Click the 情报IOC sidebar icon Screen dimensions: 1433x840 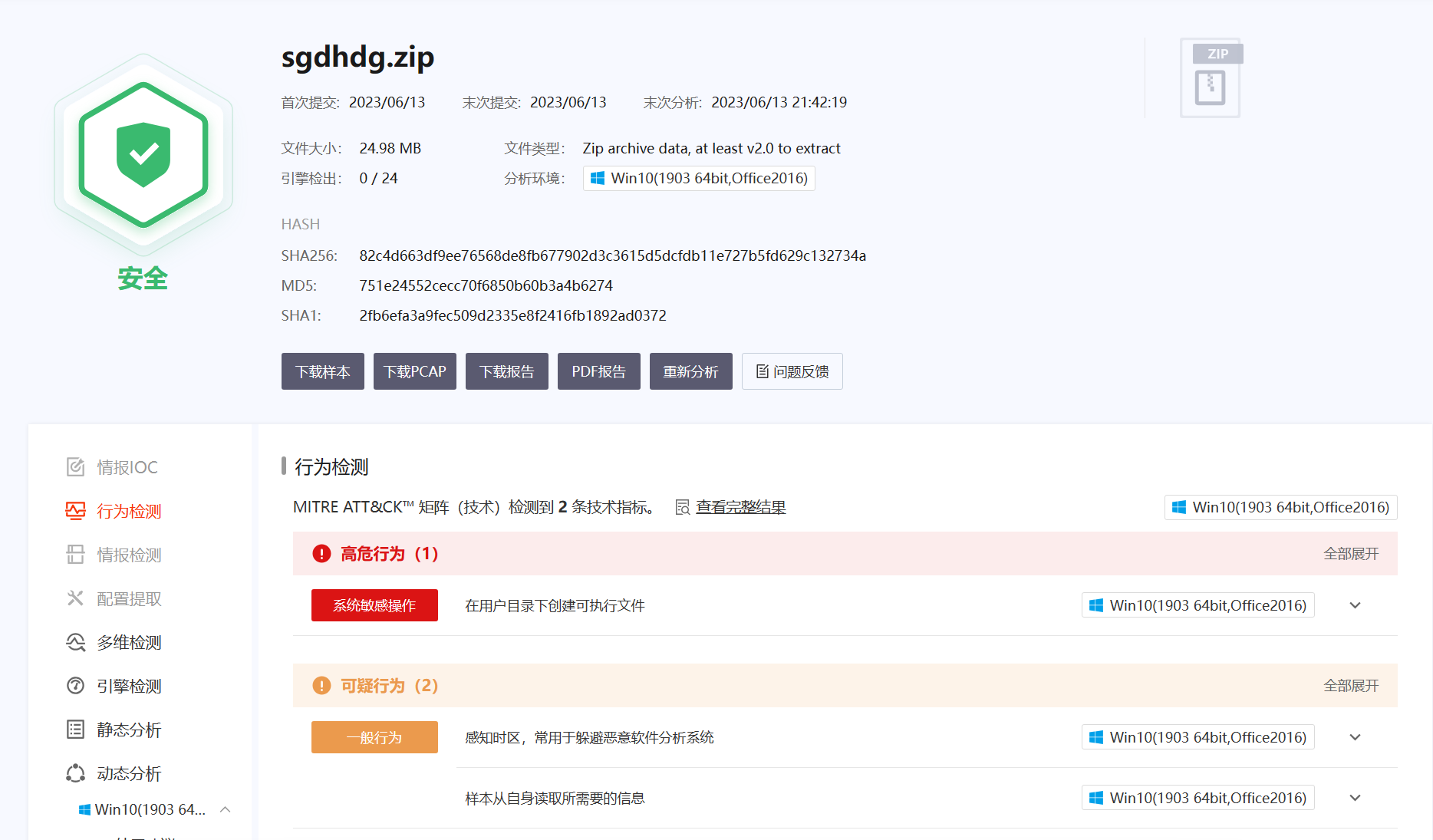pyautogui.click(x=75, y=467)
